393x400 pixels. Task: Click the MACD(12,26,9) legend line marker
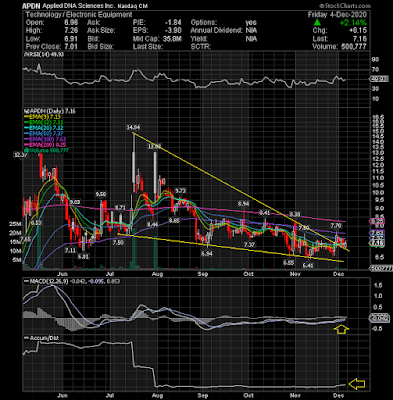[x=26, y=282]
